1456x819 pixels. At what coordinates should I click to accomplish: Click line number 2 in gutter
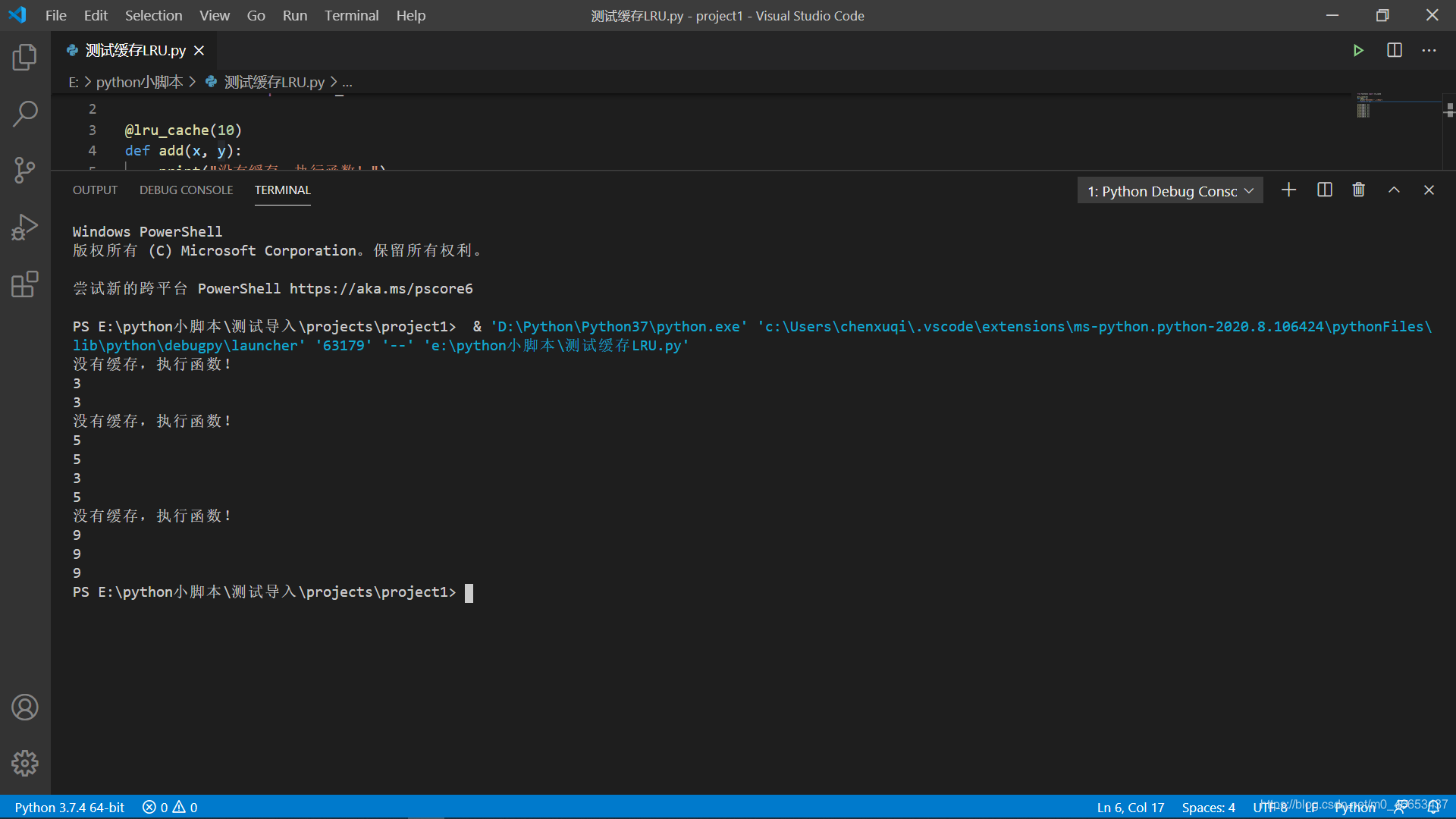click(x=93, y=109)
